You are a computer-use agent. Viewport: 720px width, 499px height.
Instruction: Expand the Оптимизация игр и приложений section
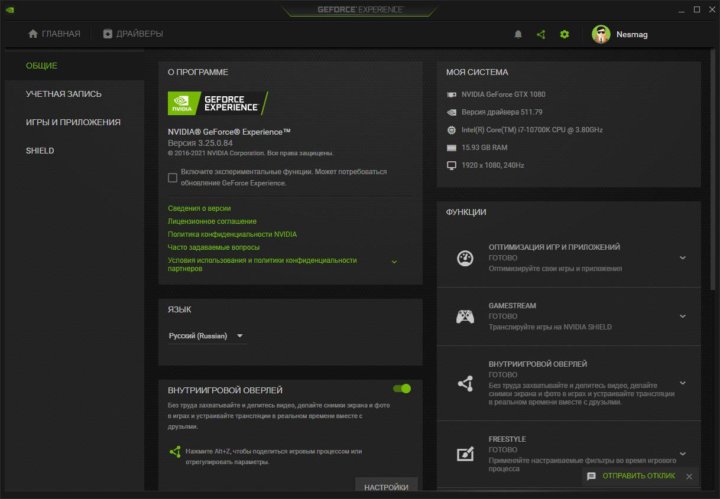click(682, 257)
